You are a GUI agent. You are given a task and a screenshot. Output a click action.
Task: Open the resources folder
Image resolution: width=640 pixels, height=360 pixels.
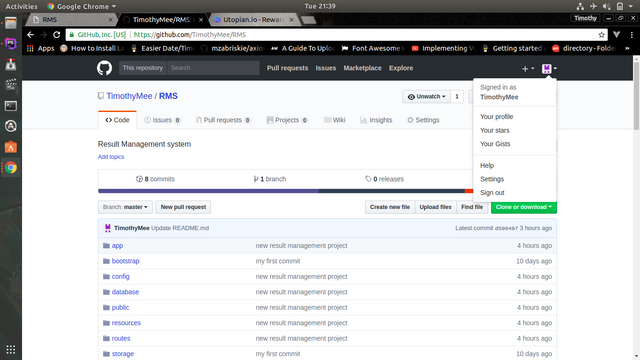coord(126,323)
